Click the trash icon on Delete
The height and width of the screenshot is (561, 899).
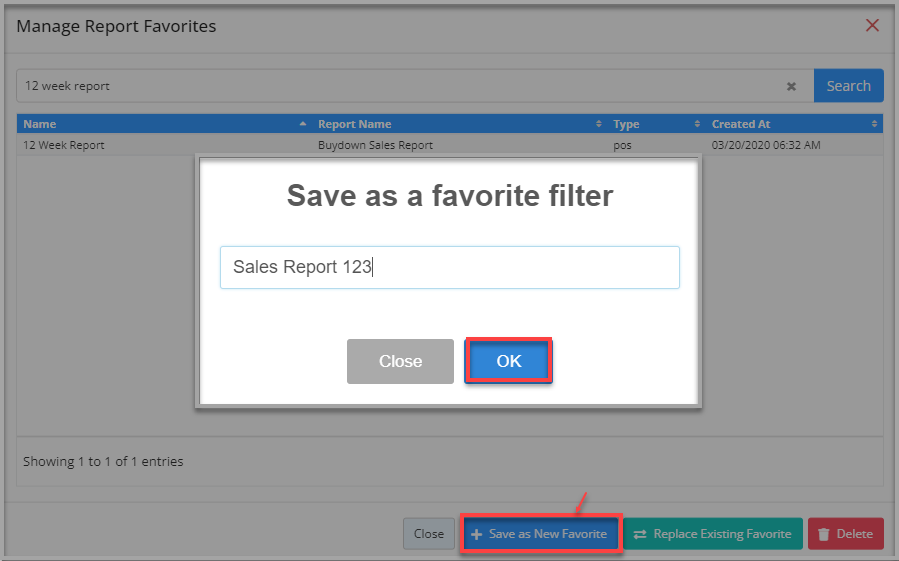point(824,534)
